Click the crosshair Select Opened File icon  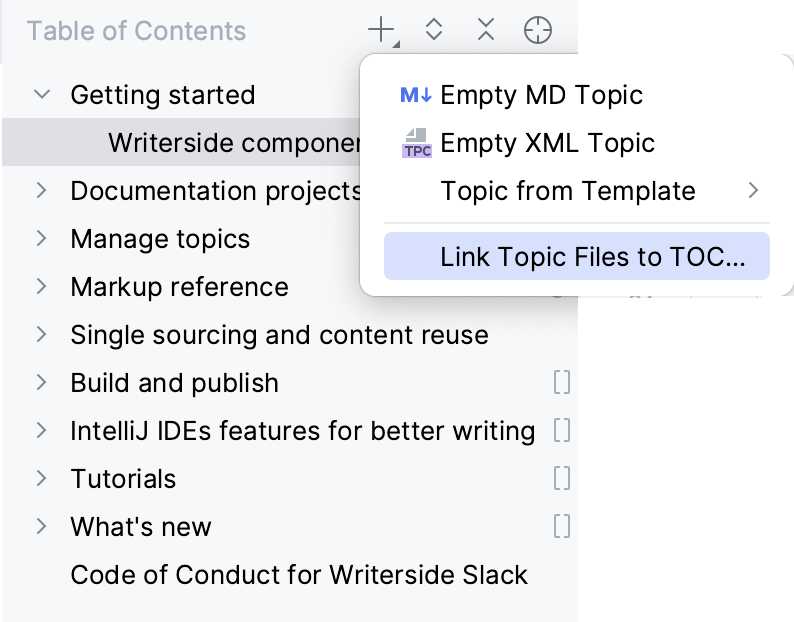[538, 31]
